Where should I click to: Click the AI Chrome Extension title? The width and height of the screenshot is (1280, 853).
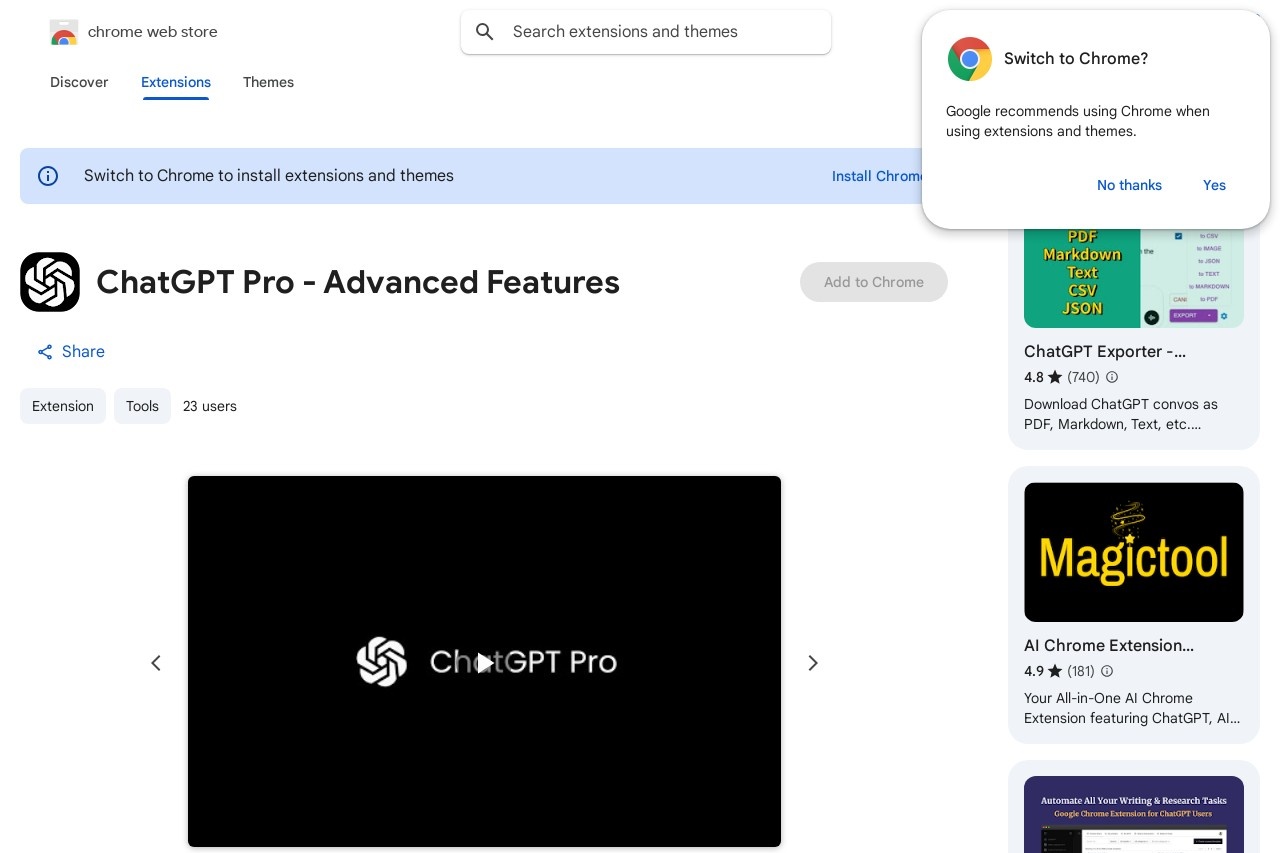point(1109,645)
